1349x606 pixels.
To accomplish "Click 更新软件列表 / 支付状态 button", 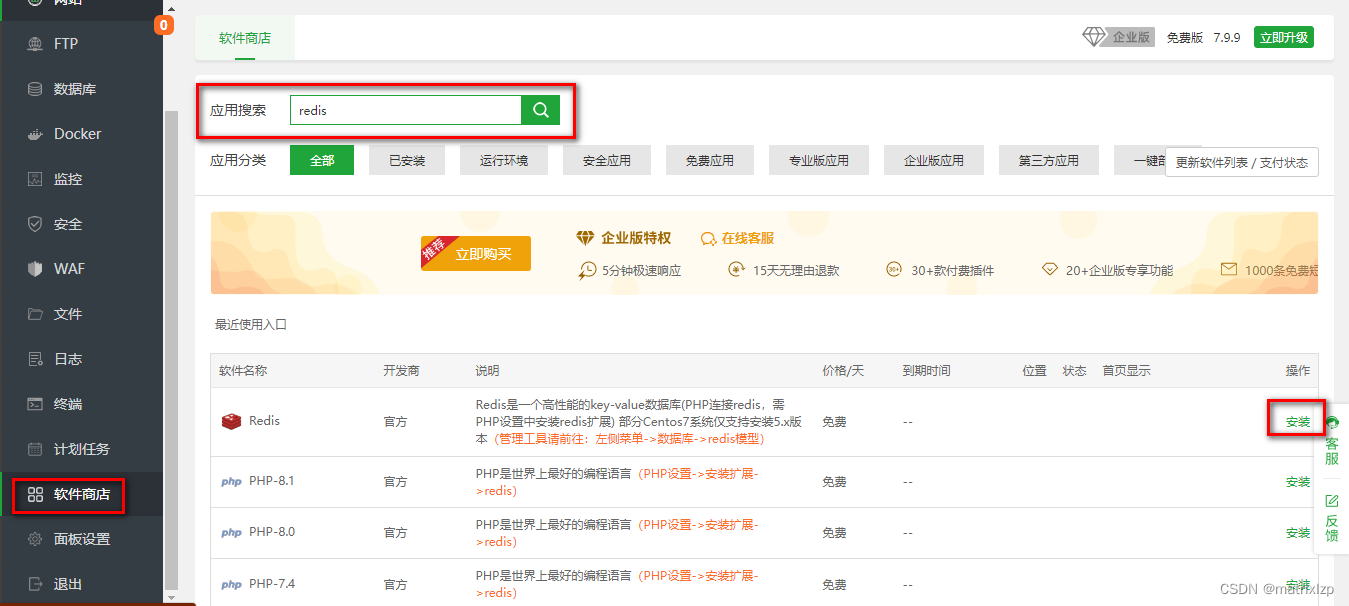I will point(1242,162).
